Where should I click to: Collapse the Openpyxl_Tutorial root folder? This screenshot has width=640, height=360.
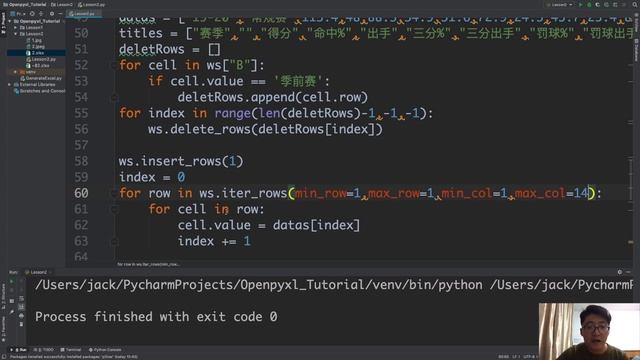coord(10,21)
